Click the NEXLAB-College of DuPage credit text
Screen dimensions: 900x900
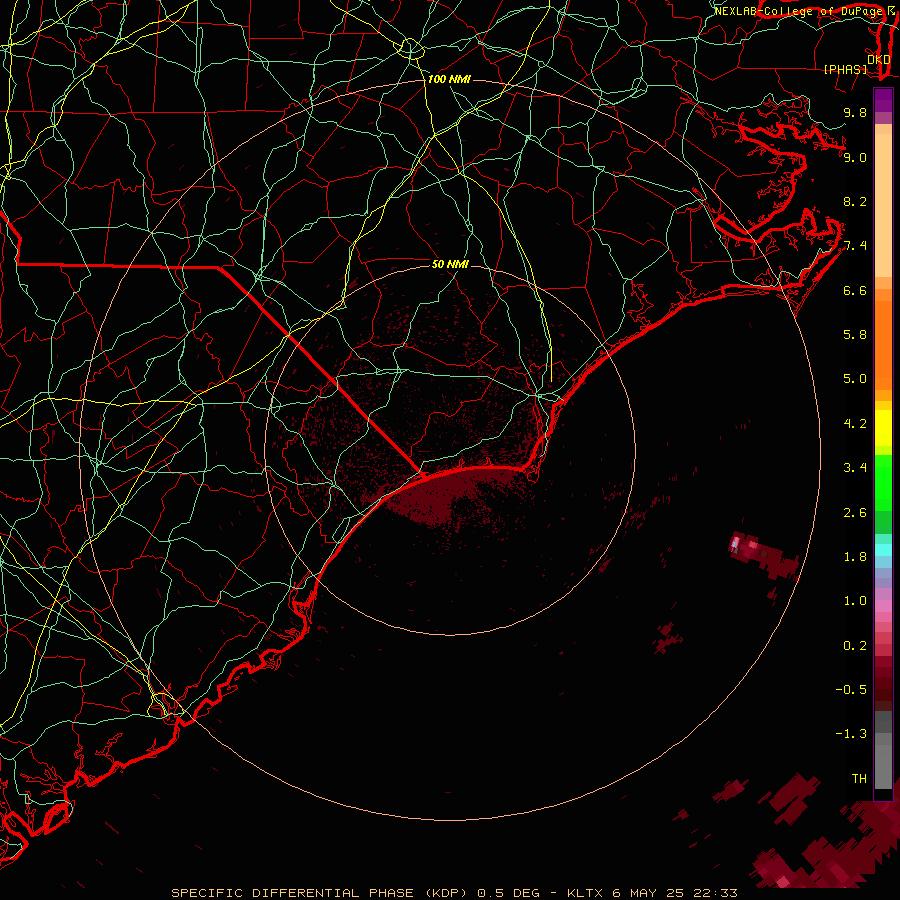799,11
